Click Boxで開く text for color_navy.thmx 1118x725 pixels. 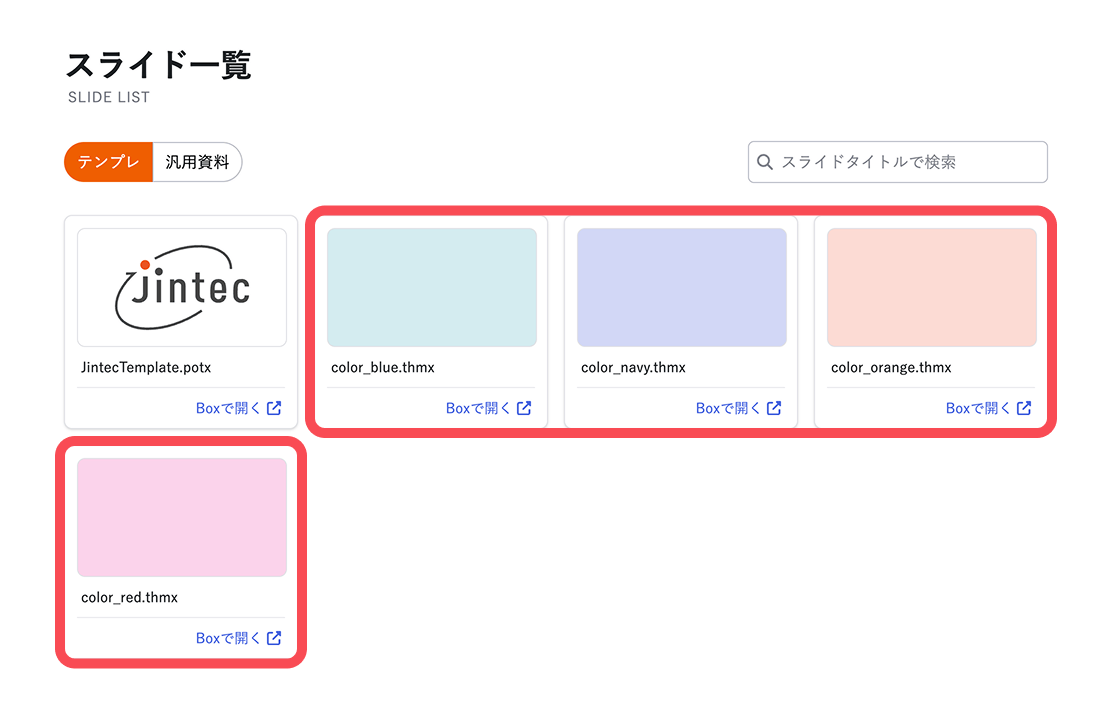coord(728,408)
